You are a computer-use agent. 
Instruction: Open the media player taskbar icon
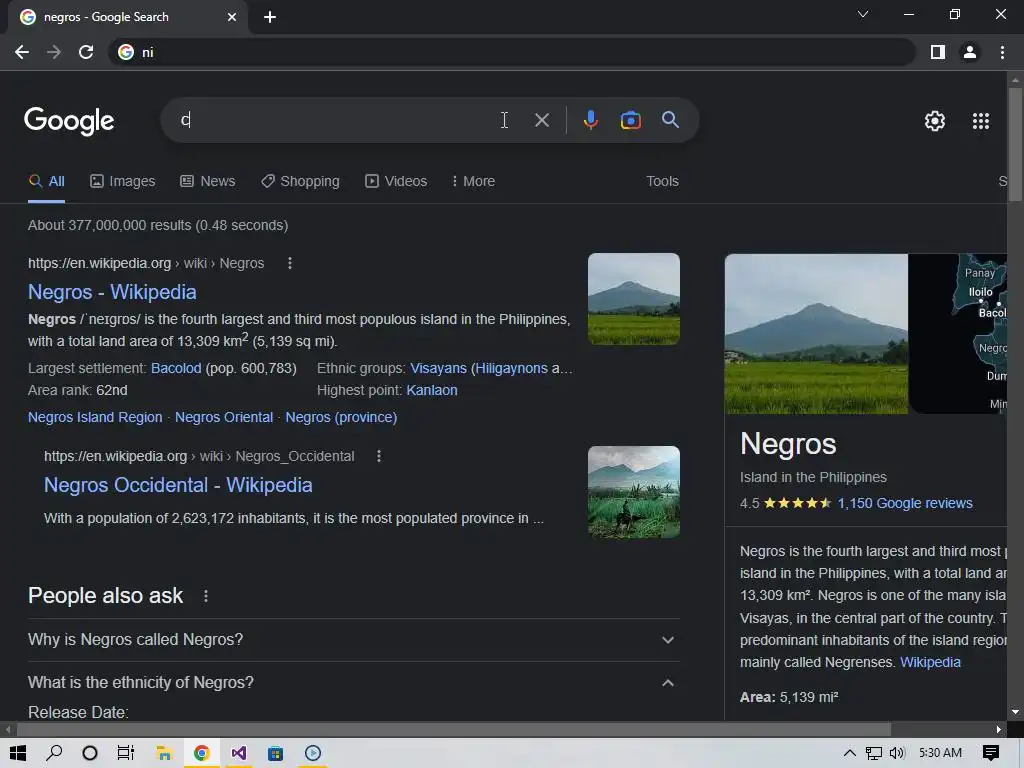313,753
